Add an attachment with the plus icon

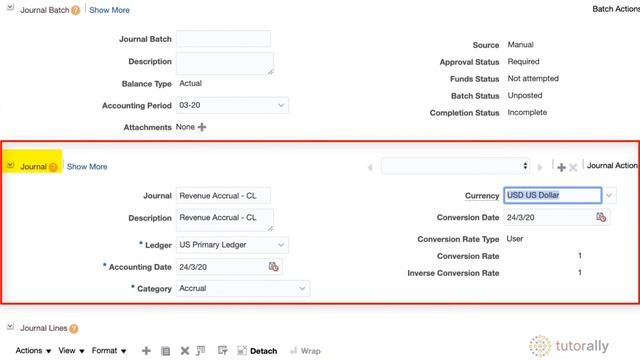coord(202,127)
